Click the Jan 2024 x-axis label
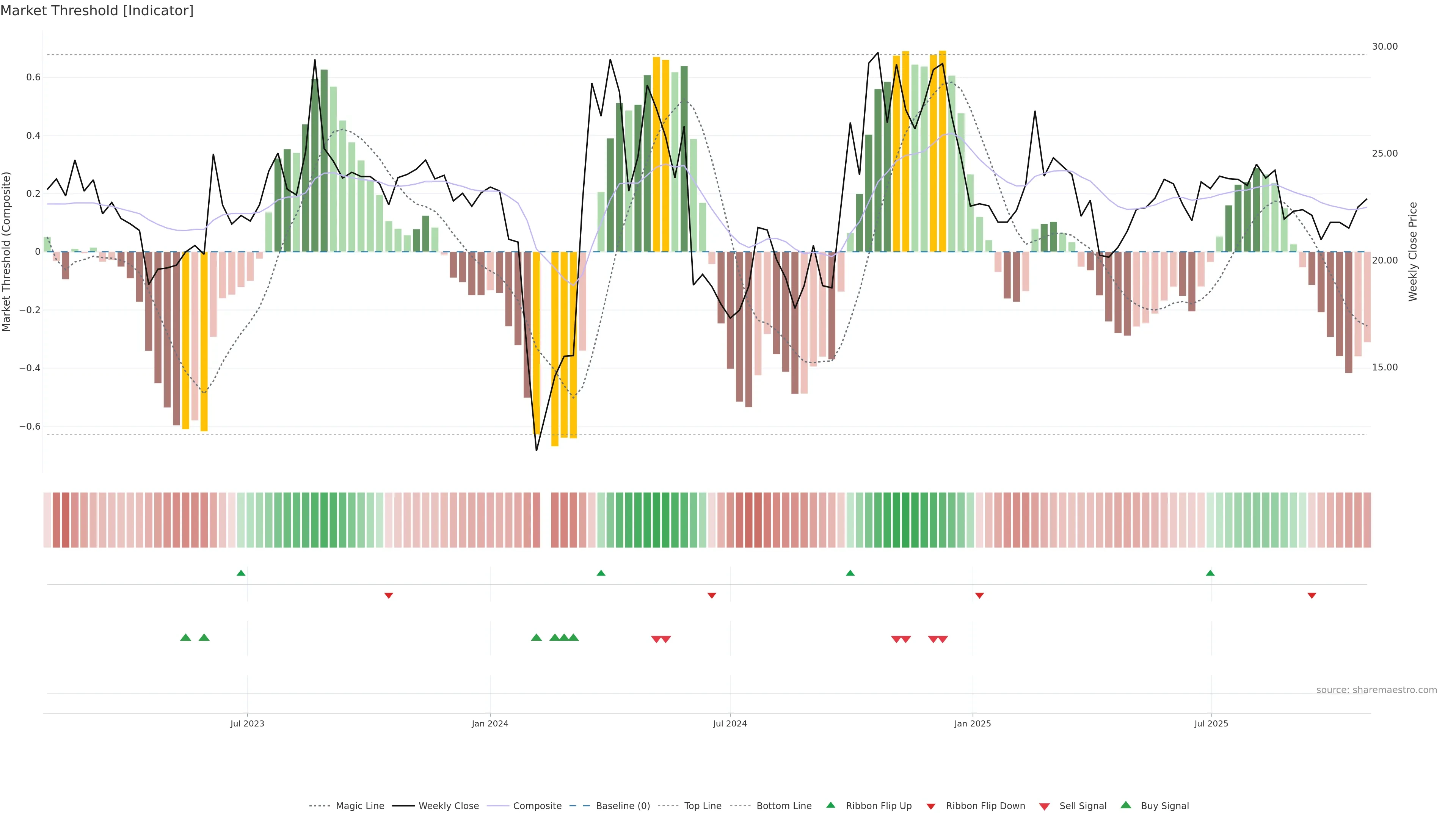The height and width of the screenshot is (819, 1456). coord(490,724)
